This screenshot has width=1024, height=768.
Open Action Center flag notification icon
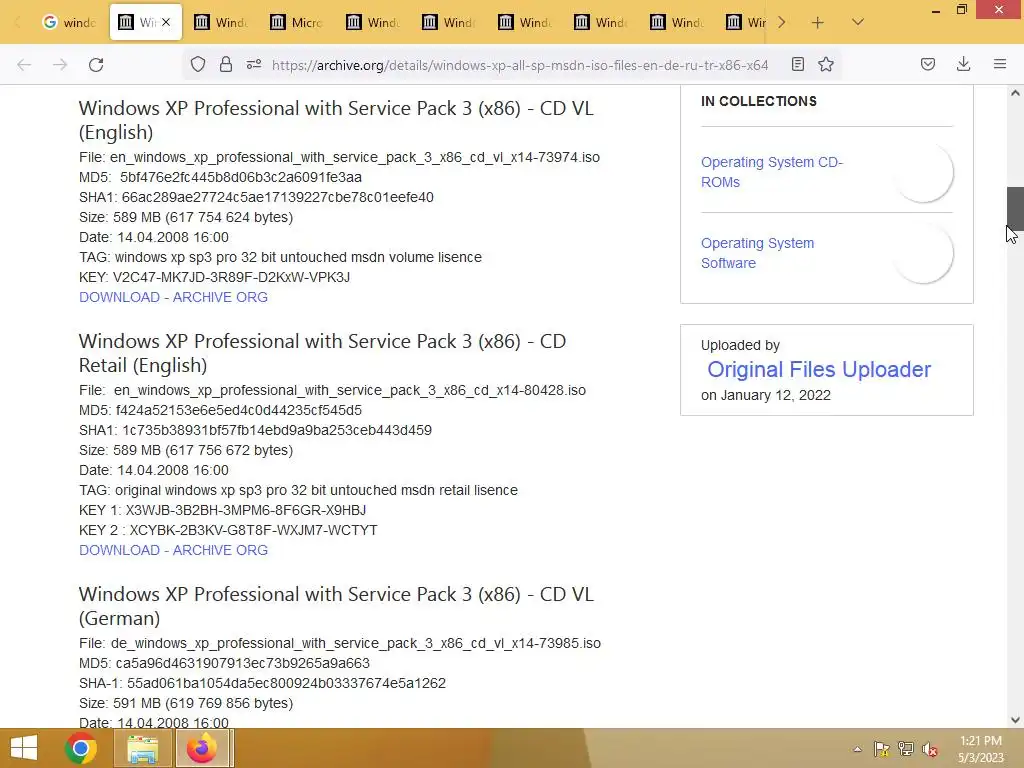pos(882,749)
